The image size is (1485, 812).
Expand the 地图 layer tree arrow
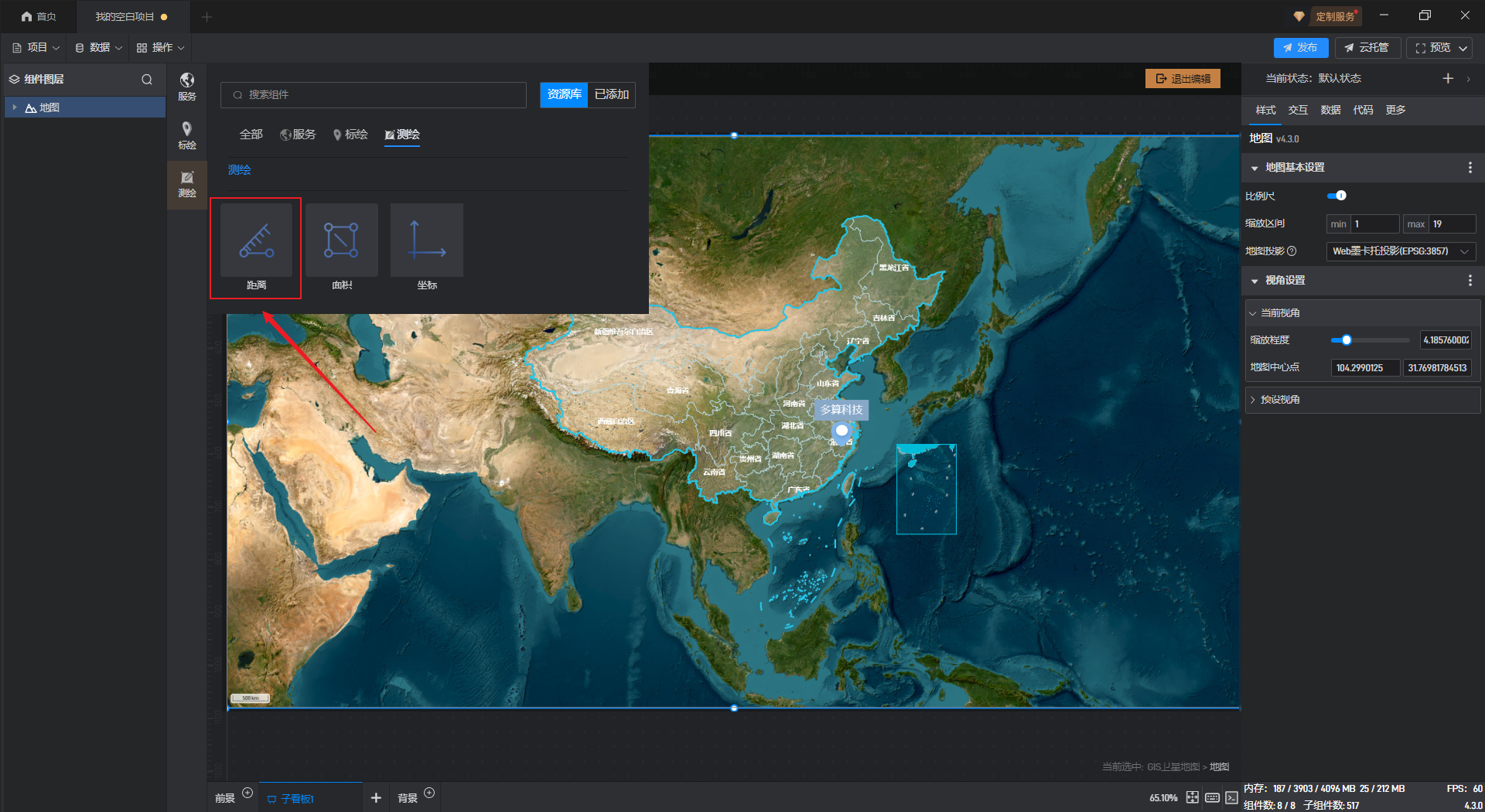[x=15, y=107]
